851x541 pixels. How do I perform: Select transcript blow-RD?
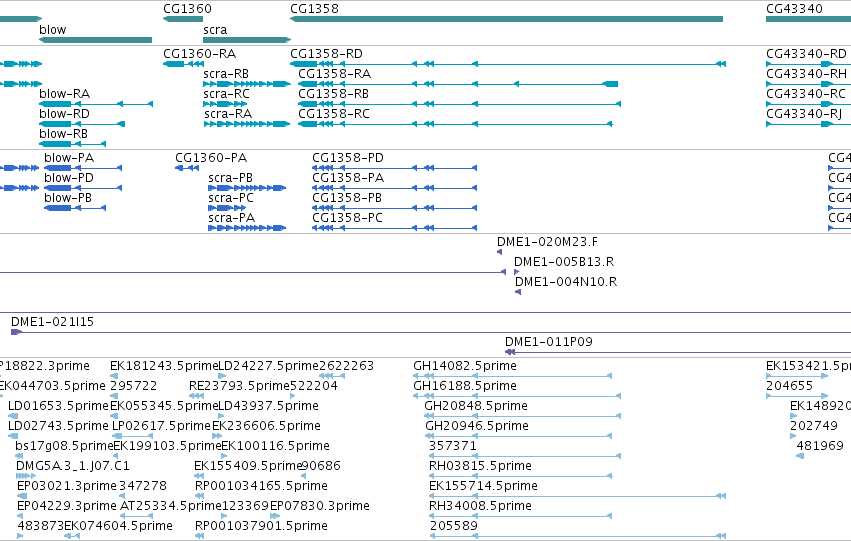coord(82,124)
